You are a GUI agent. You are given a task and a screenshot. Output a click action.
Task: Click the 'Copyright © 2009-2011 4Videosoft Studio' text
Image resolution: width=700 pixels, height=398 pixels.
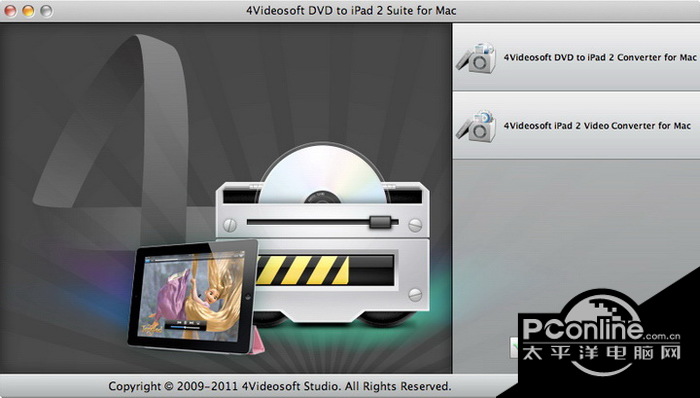[x=279, y=386]
